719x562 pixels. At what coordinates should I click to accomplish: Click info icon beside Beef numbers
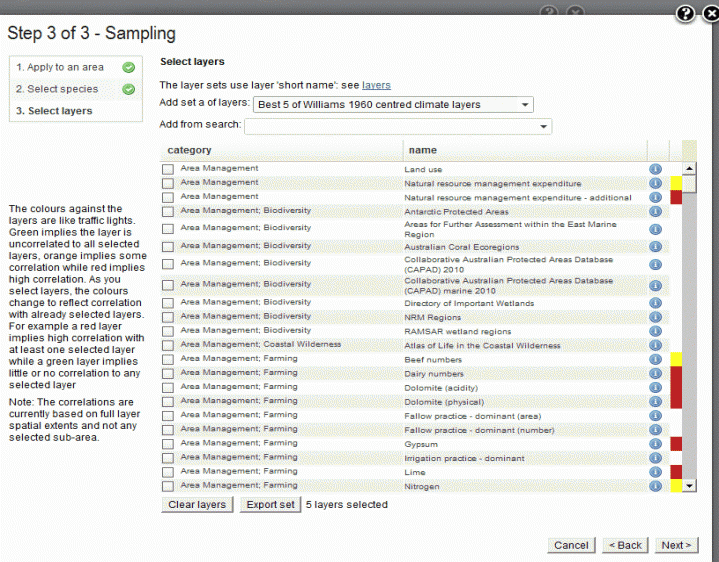[656, 359]
